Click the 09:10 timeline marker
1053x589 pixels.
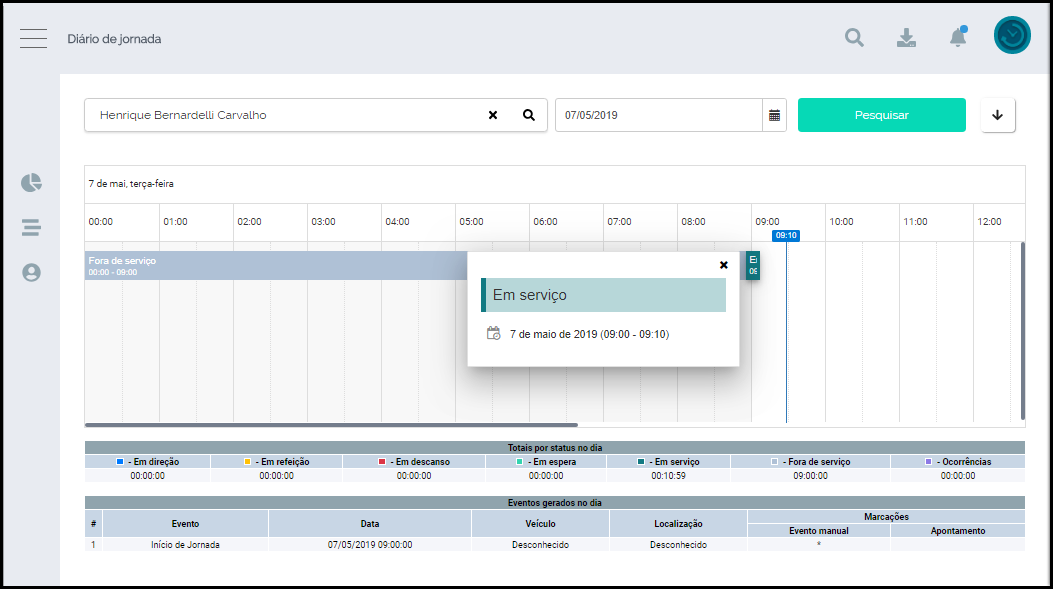coord(786,236)
